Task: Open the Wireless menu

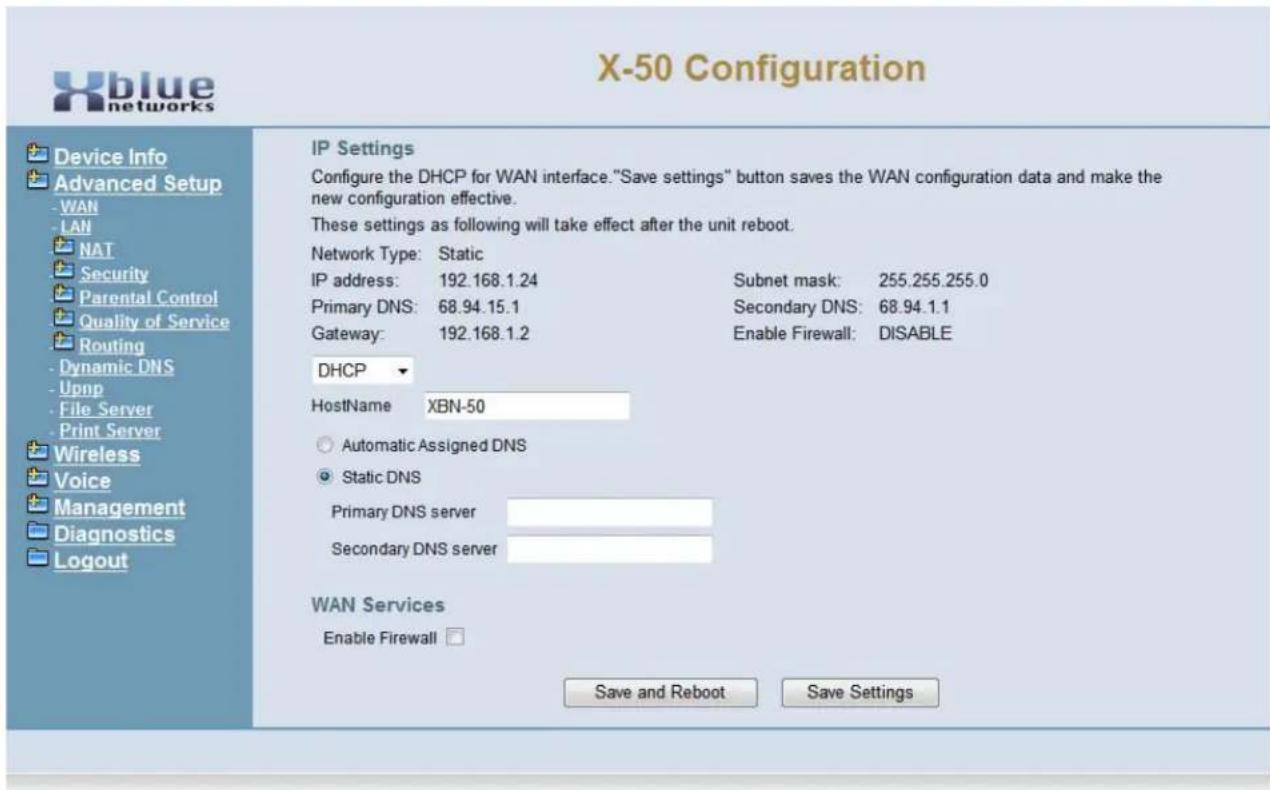Action: pos(96,456)
